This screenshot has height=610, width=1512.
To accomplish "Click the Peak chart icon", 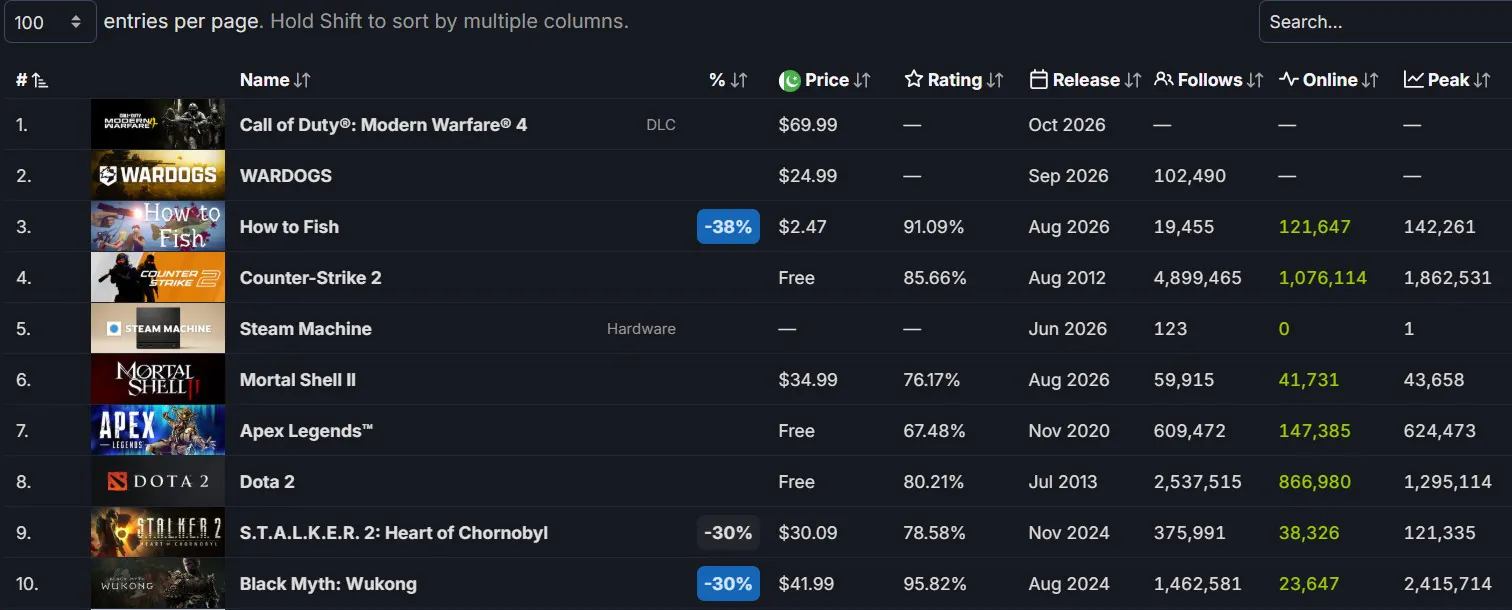I will pyautogui.click(x=1413, y=80).
